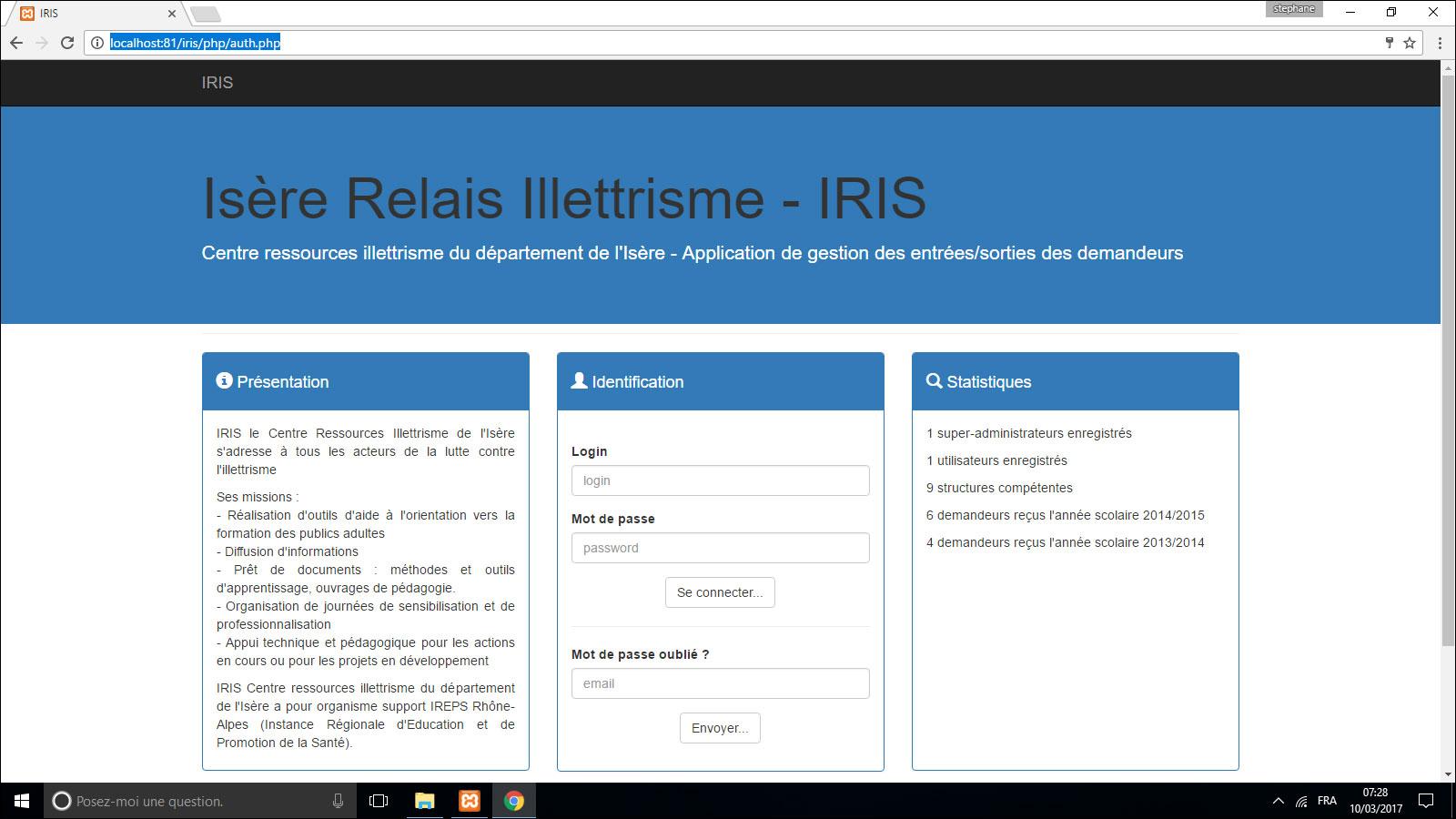Open the Windows Start menu
The height and width of the screenshot is (819, 1456).
tap(22, 801)
